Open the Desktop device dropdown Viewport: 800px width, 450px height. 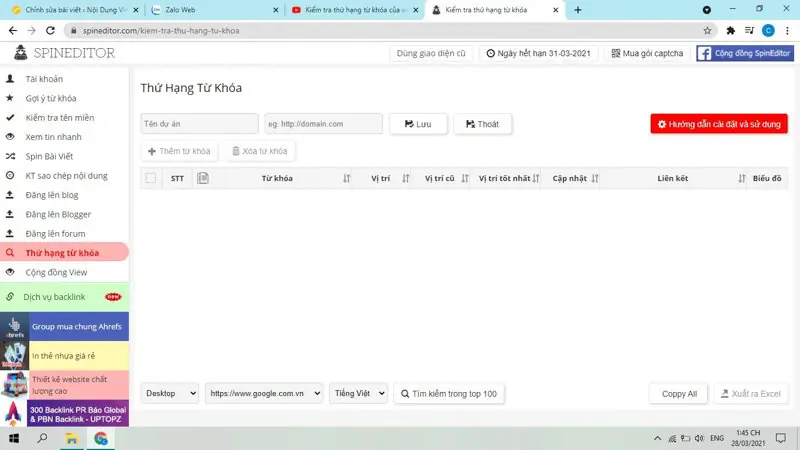pyautogui.click(x=169, y=393)
